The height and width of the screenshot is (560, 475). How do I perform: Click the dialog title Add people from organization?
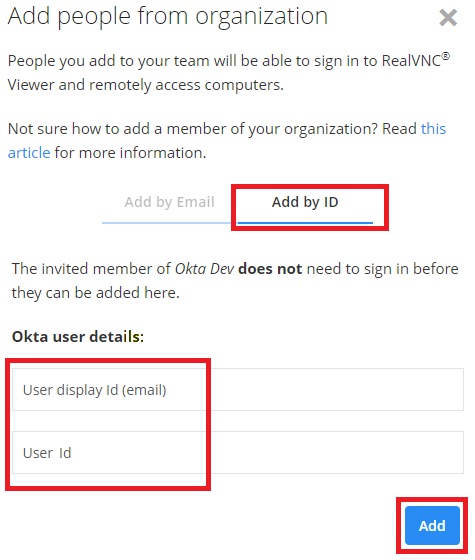click(x=168, y=16)
